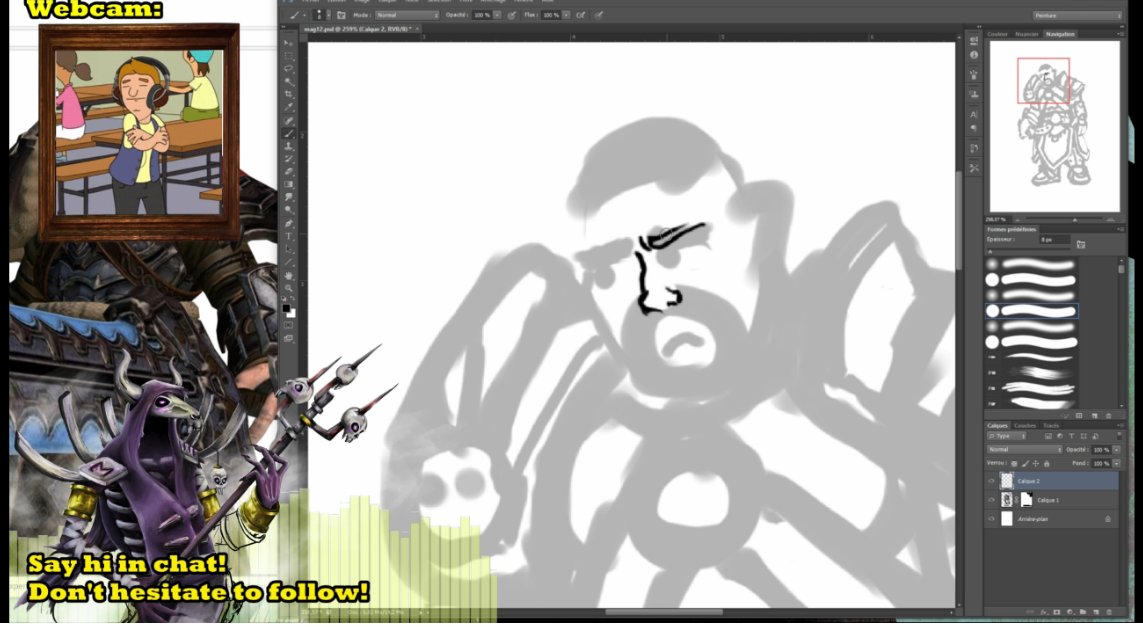Open the brush preset picker arrow
Viewport: 1143px width, 627px height.
(x=329, y=15)
